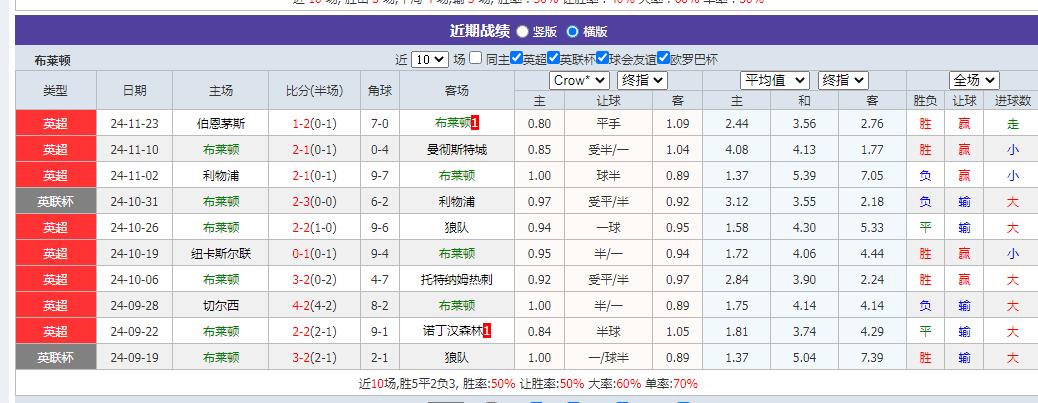
Task: Expand the 平均值 dropdown
Action: (x=775, y=80)
